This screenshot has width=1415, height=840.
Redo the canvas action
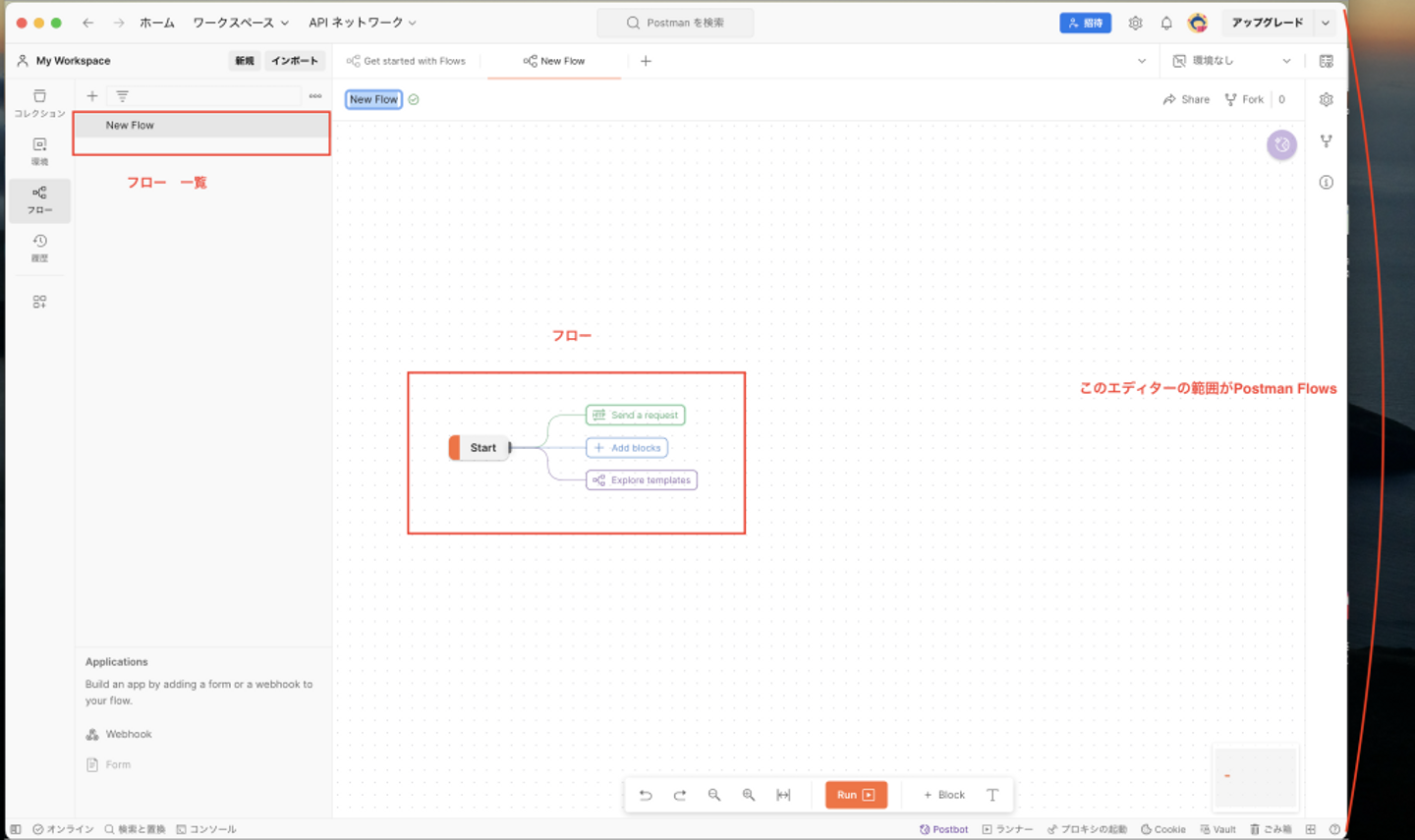(x=680, y=795)
